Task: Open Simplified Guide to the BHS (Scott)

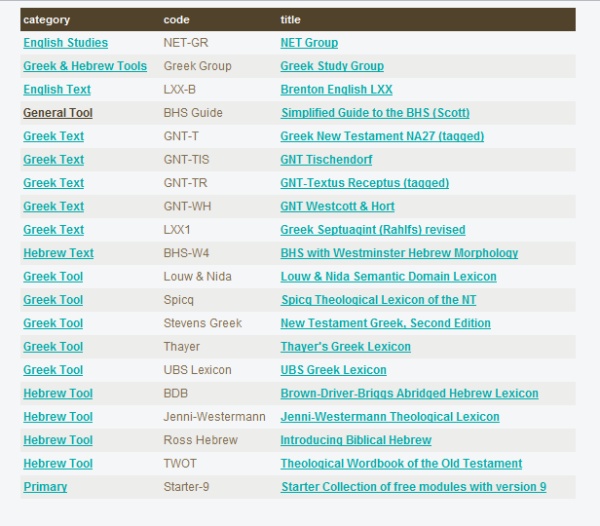Action: pos(375,113)
